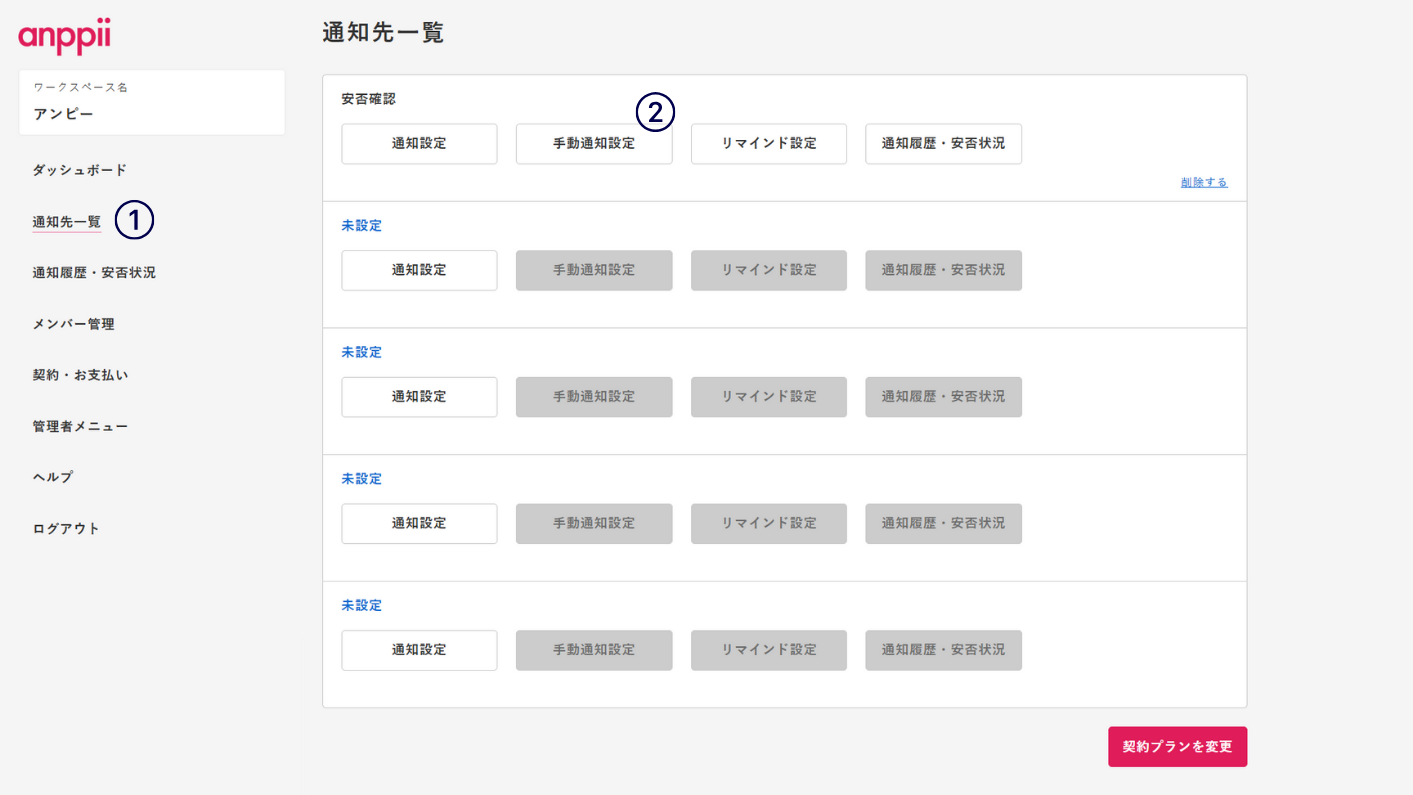
Task: Open 管理者メニュー in the sidebar
Action: pos(80,426)
